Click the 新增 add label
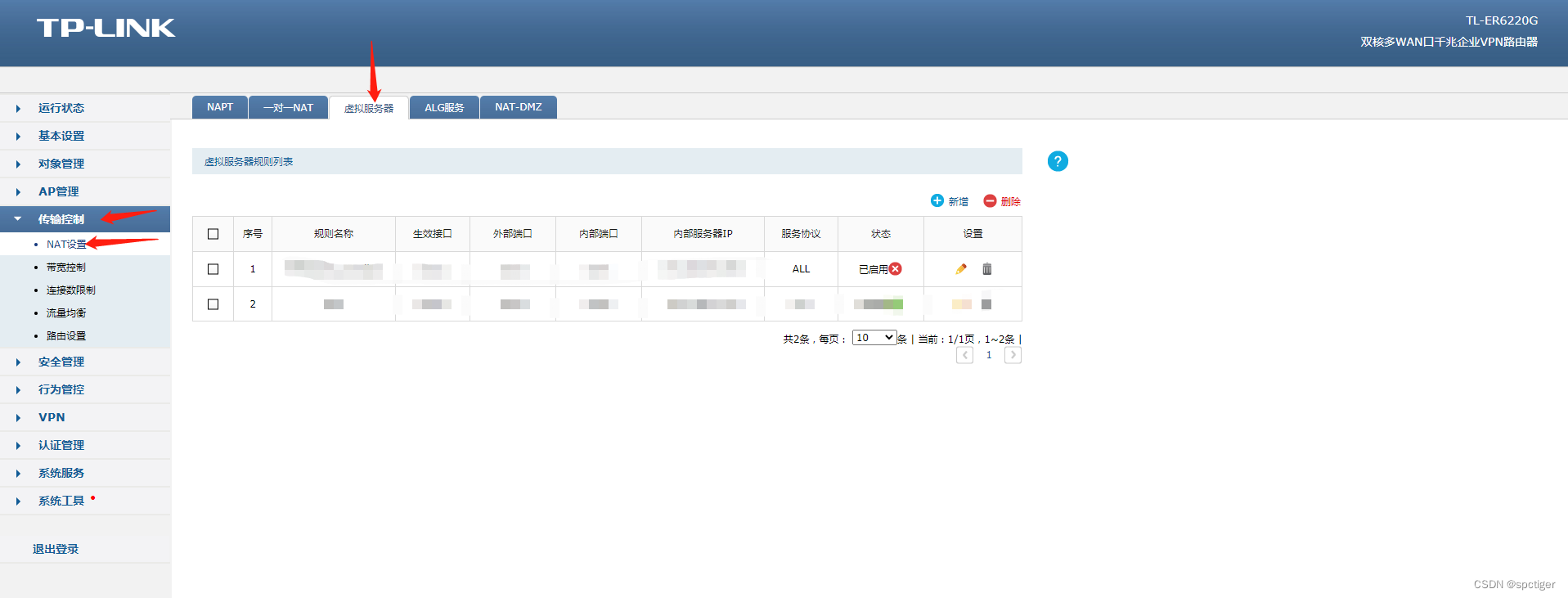1568x598 pixels. (x=959, y=201)
